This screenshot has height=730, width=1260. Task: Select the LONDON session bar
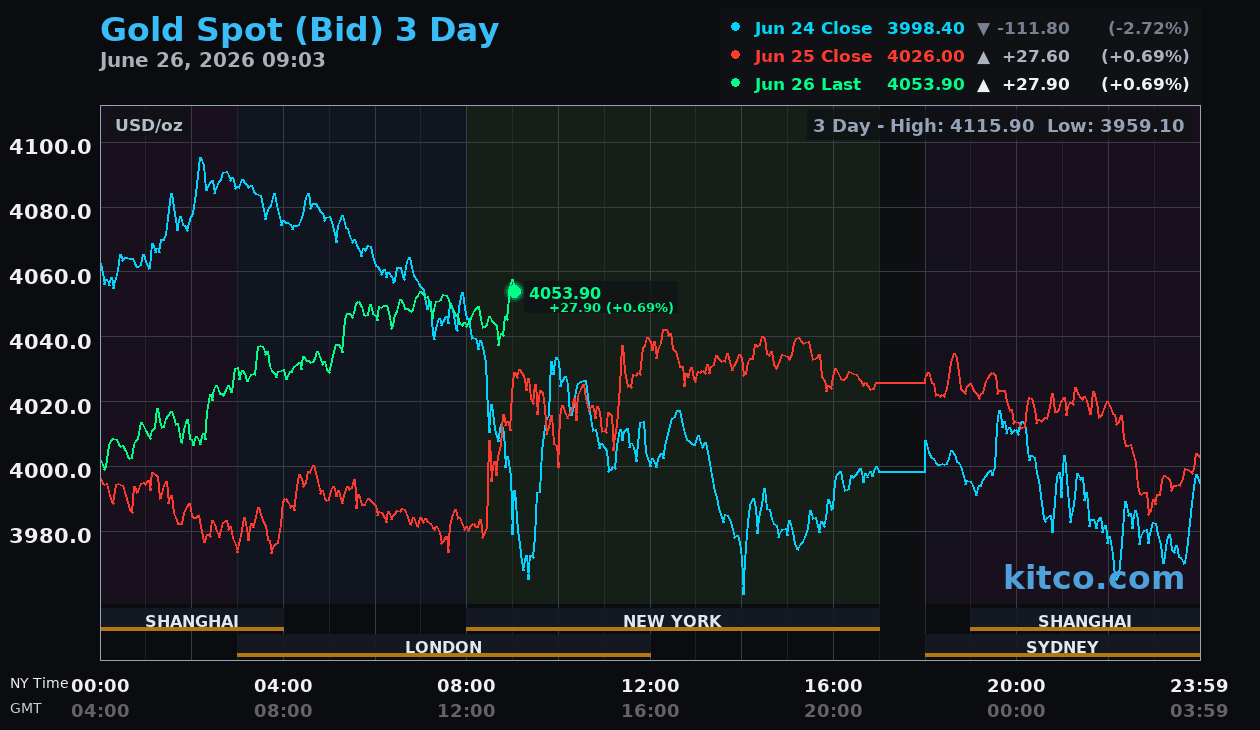(444, 646)
